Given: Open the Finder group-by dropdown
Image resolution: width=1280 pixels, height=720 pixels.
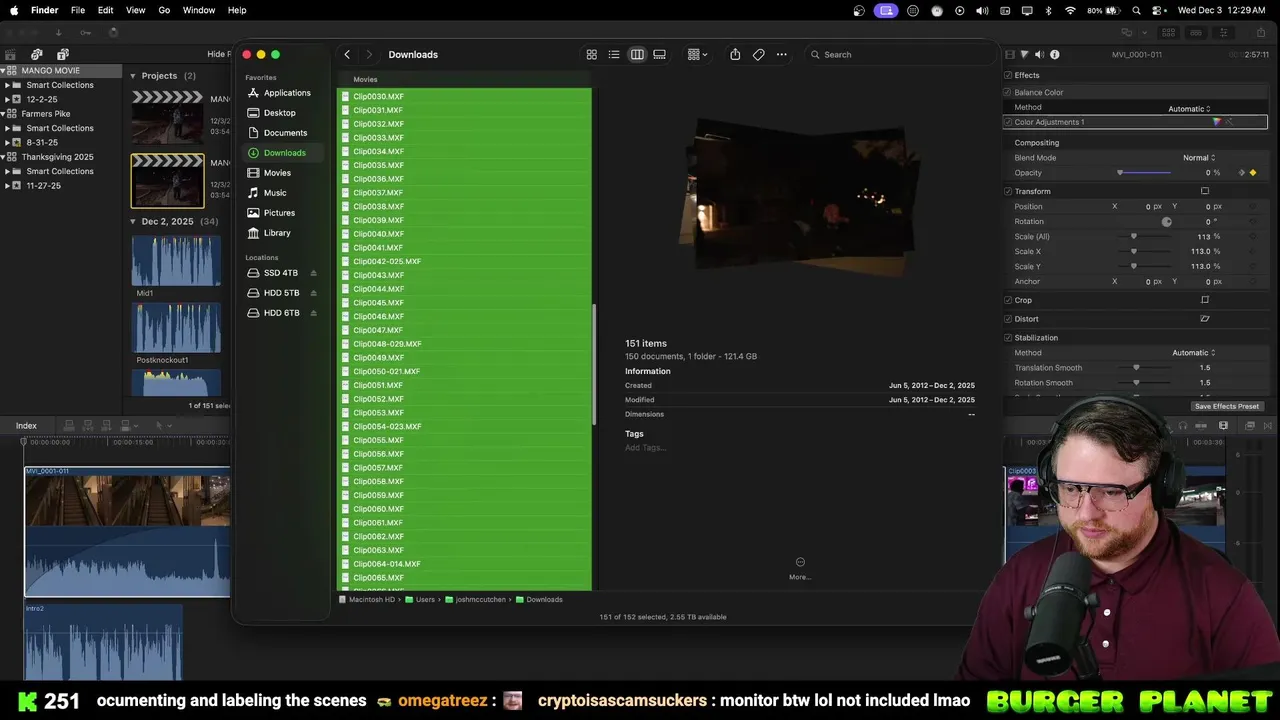Looking at the screenshot, I should (x=698, y=55).
